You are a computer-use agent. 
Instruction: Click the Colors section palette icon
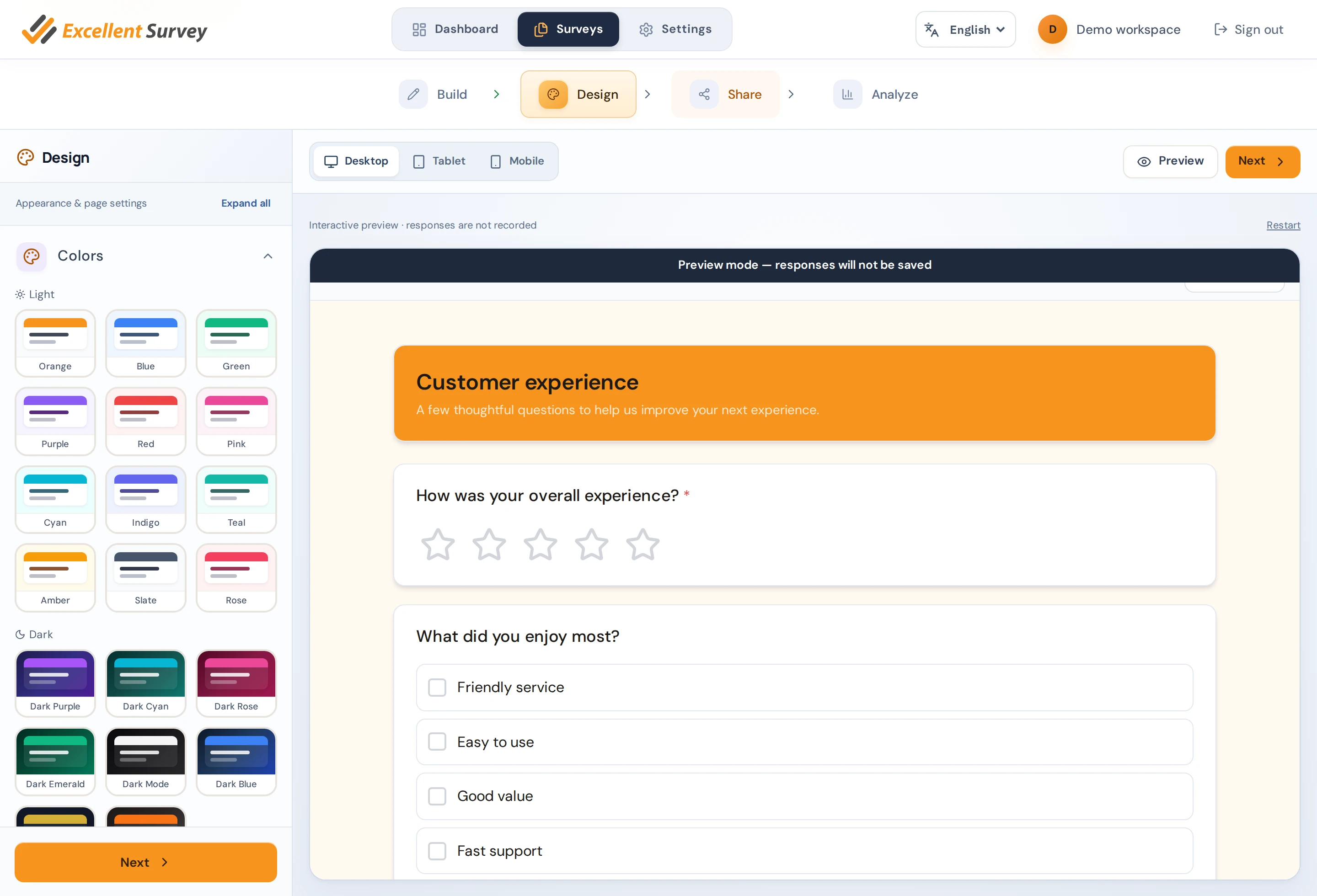coord(31,256)
